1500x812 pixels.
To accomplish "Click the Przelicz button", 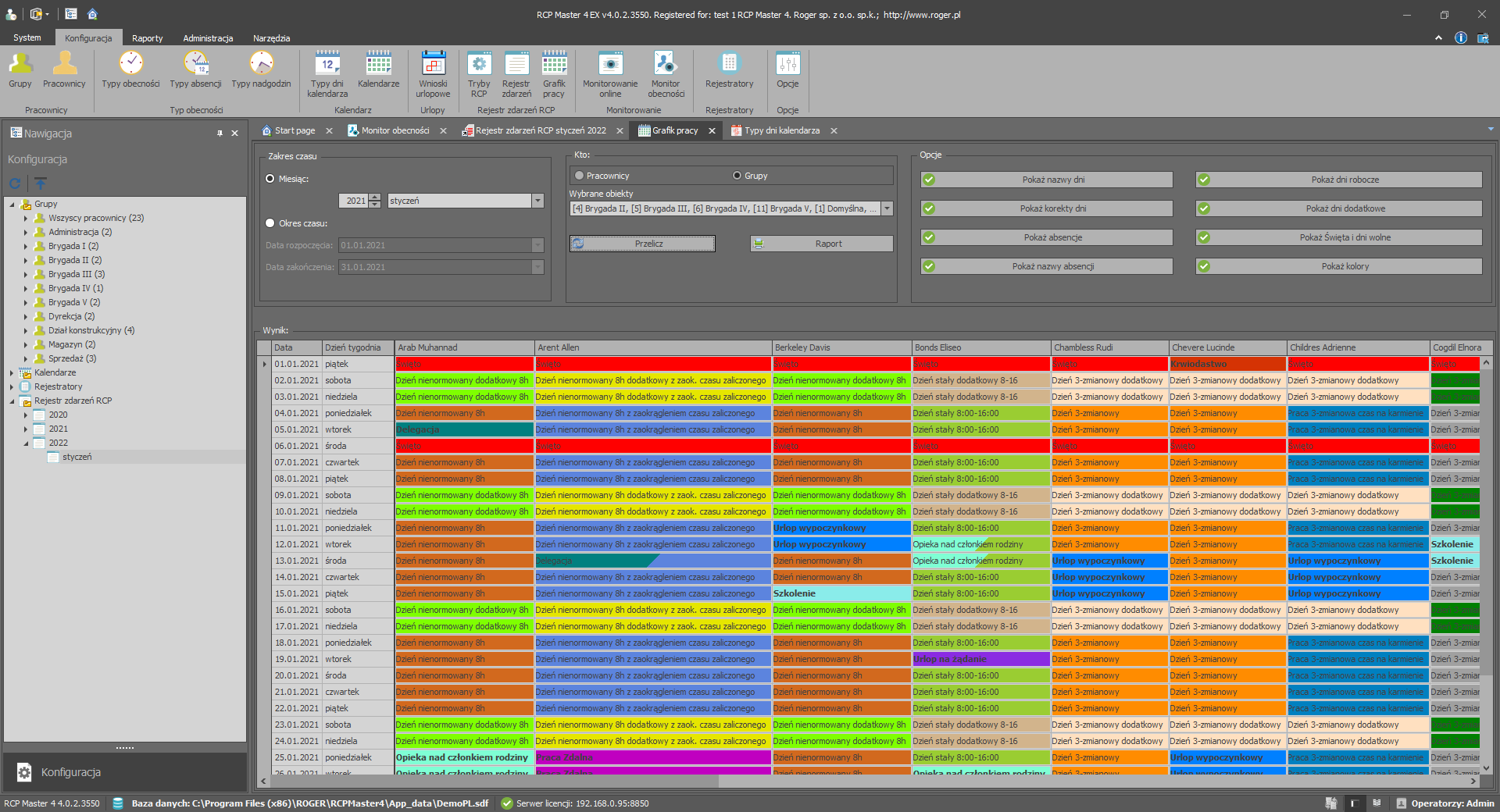I will click(x=642, y=244).
